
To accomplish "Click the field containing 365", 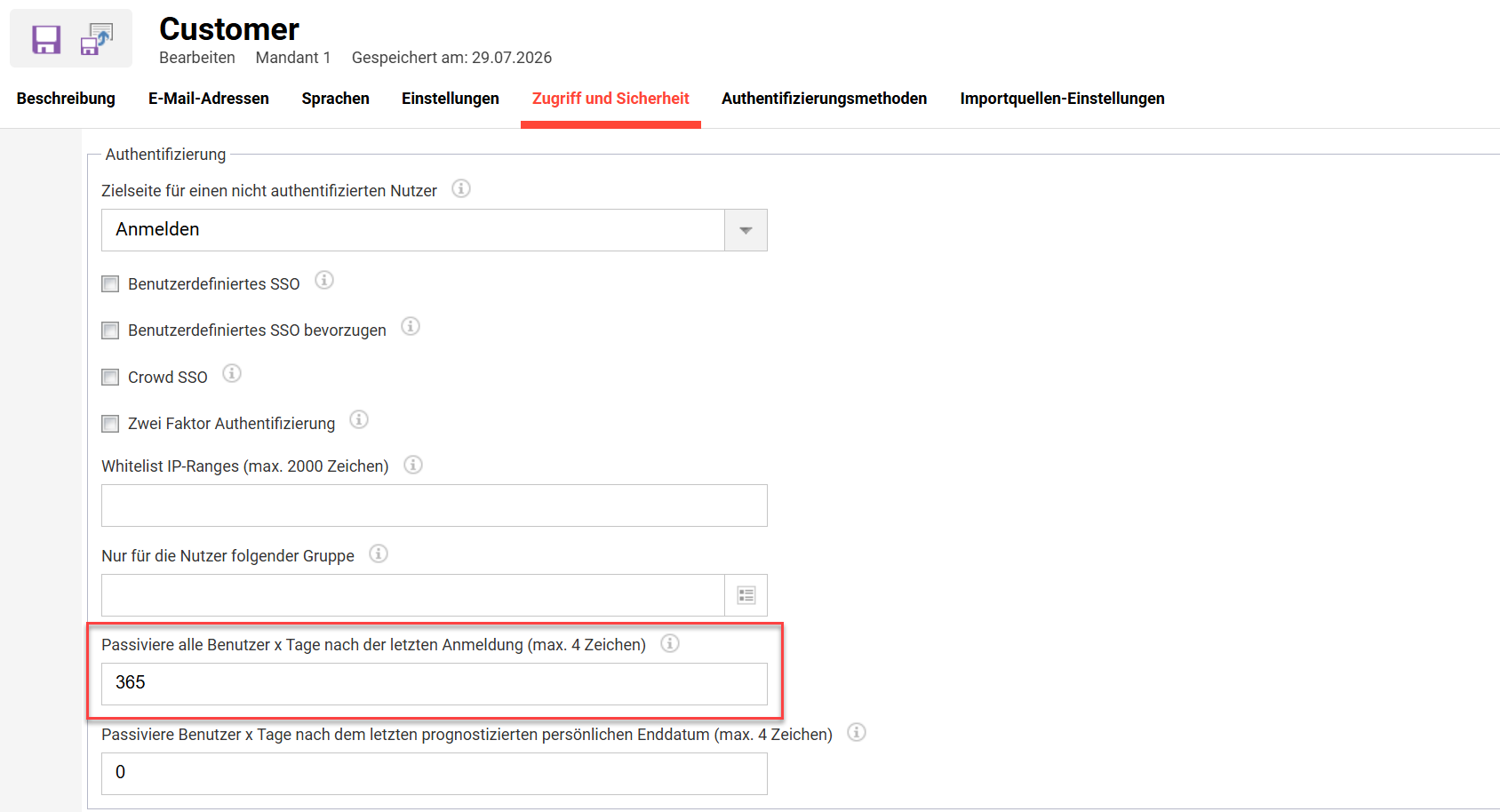I will pyautogui.click(x=435, y=684).
